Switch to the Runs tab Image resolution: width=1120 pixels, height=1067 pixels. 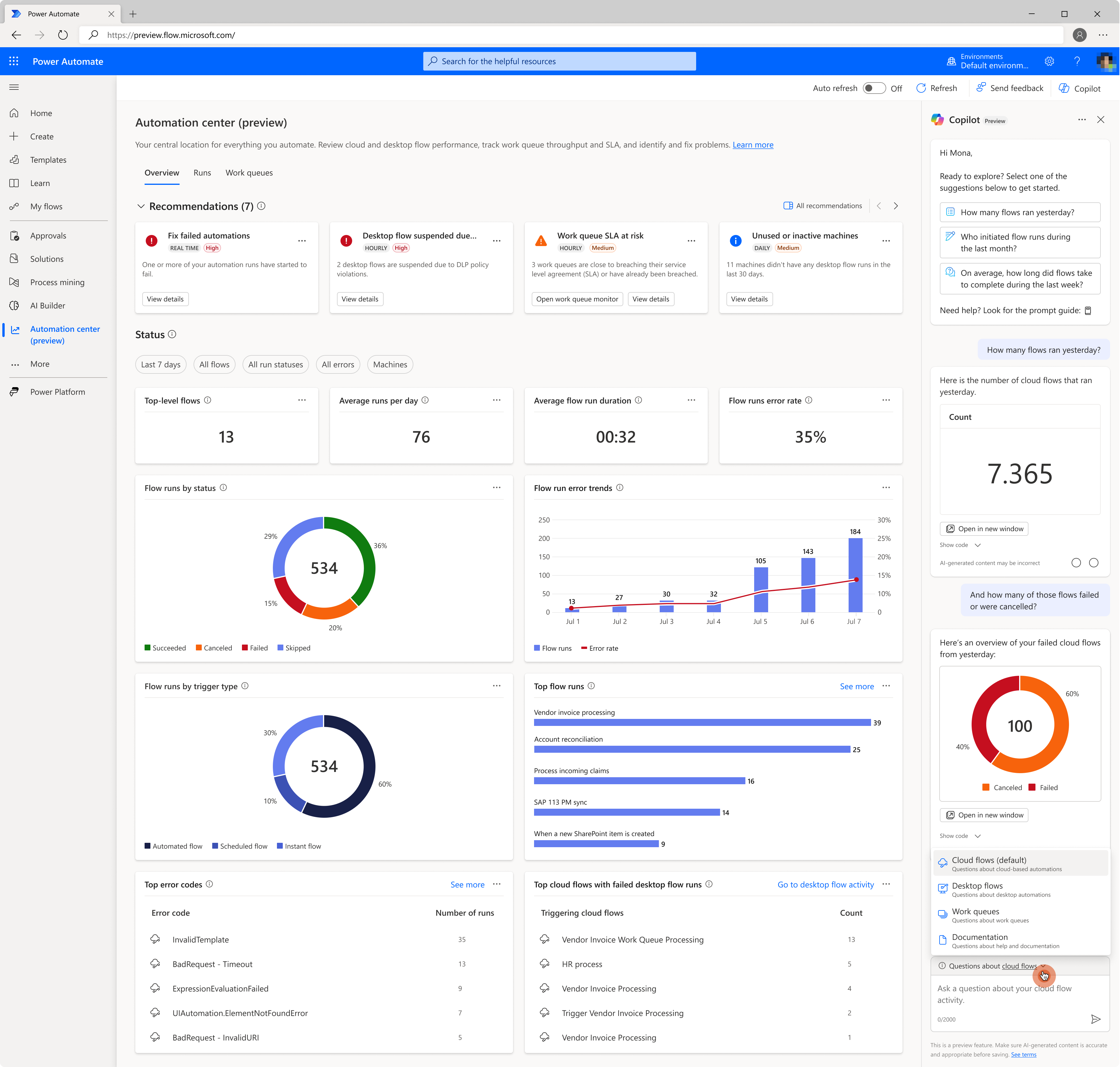coord(202,173)
